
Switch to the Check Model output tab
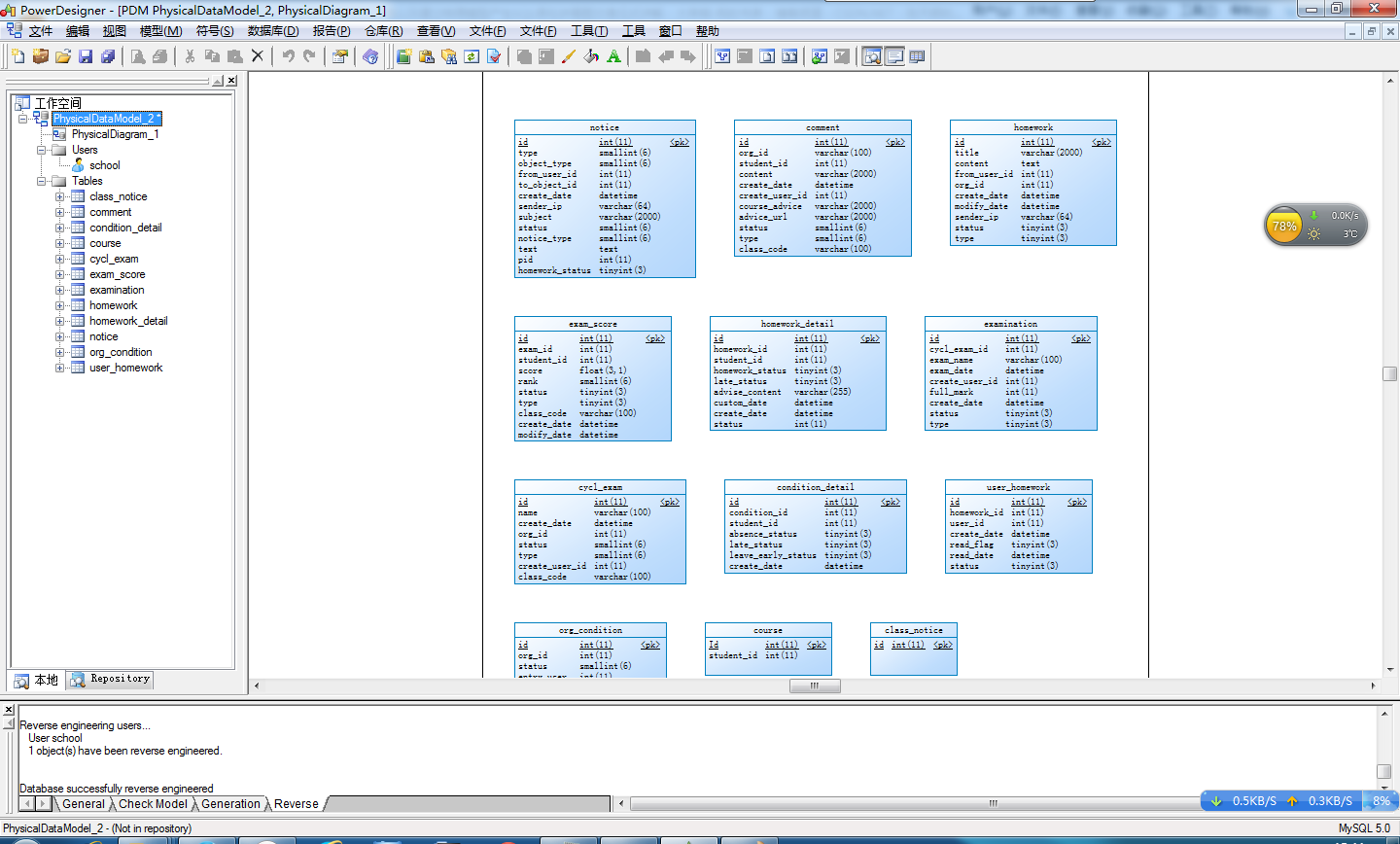(153, 804)
